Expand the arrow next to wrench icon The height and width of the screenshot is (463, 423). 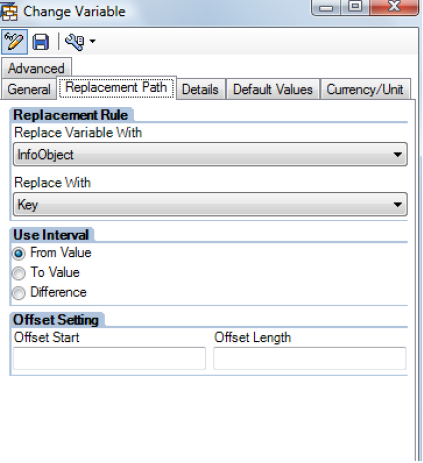click(92, 41)
